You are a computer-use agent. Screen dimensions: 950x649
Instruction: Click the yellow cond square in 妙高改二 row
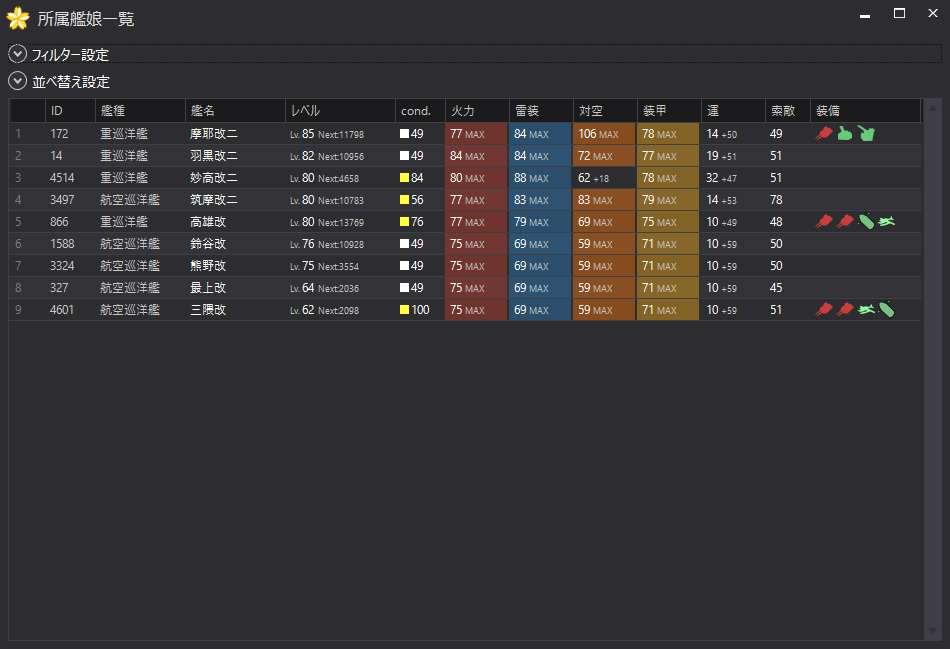pos(404,178)
